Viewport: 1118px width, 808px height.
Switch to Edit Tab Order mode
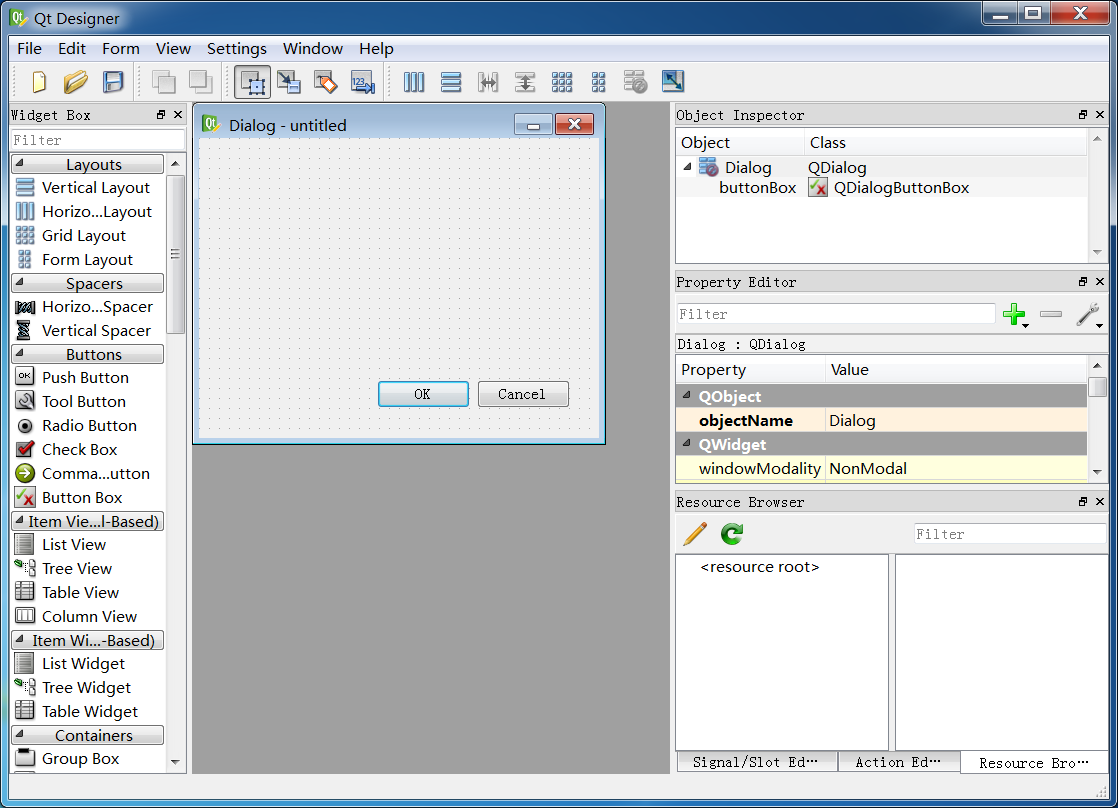362,82
